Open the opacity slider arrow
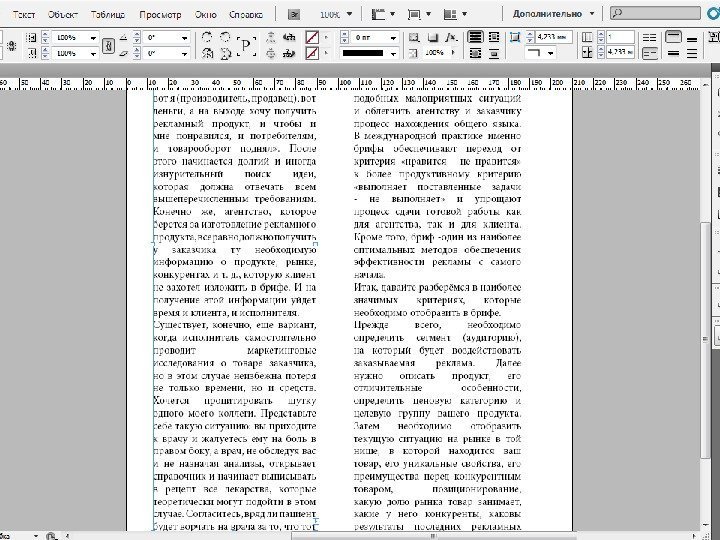Screen dimensions: 720x540 point(453,53)
